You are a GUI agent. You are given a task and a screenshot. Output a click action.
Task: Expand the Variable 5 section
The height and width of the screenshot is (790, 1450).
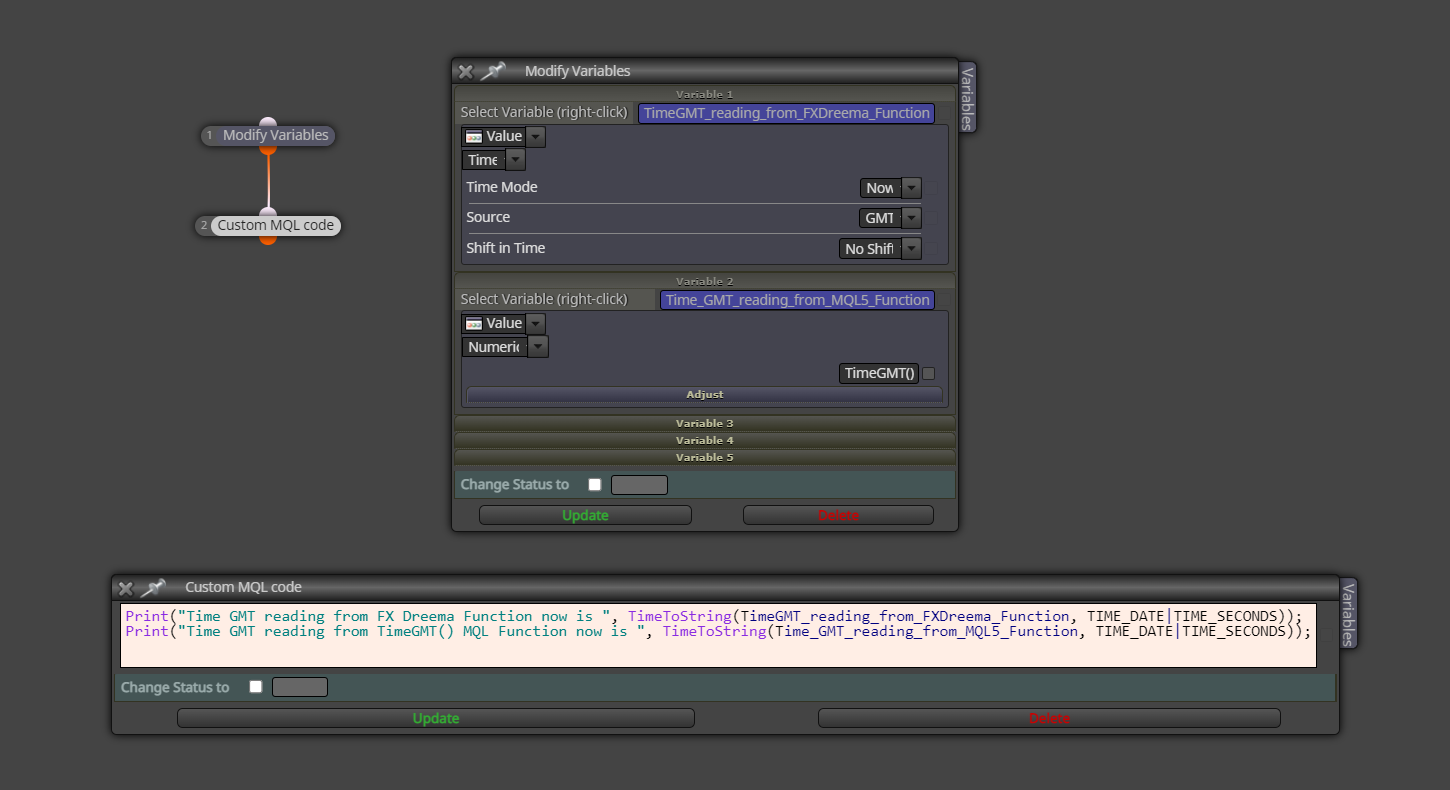click(705, 457)
